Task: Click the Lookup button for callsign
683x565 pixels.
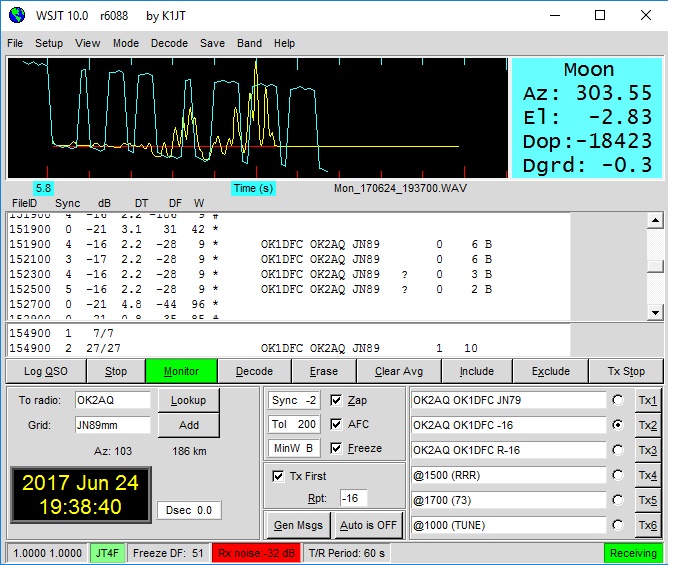Action: (188, 400)
